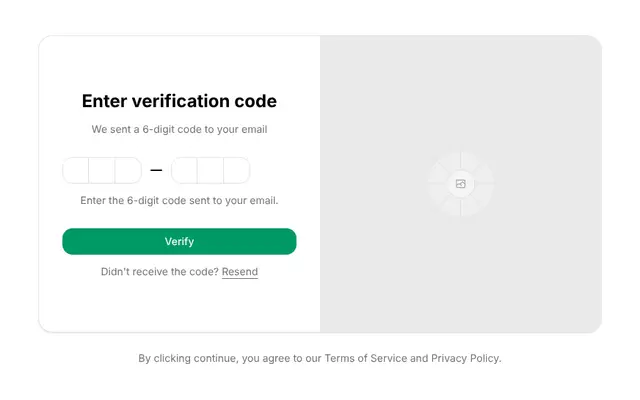Click the green Verify button
Screen dimensions: 640x400
tap(179, 241)
